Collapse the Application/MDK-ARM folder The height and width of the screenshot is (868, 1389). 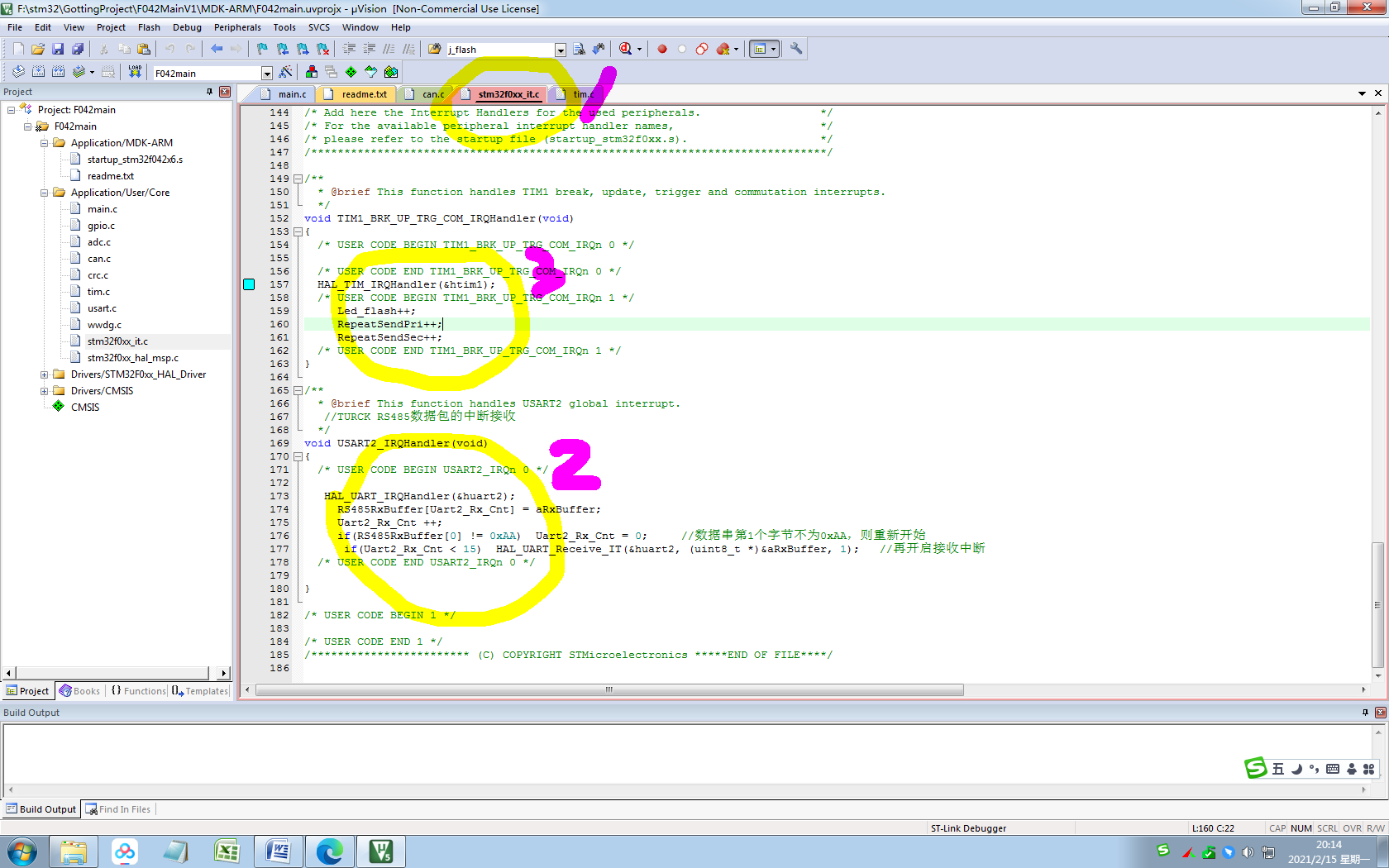(x=45, y=143)
